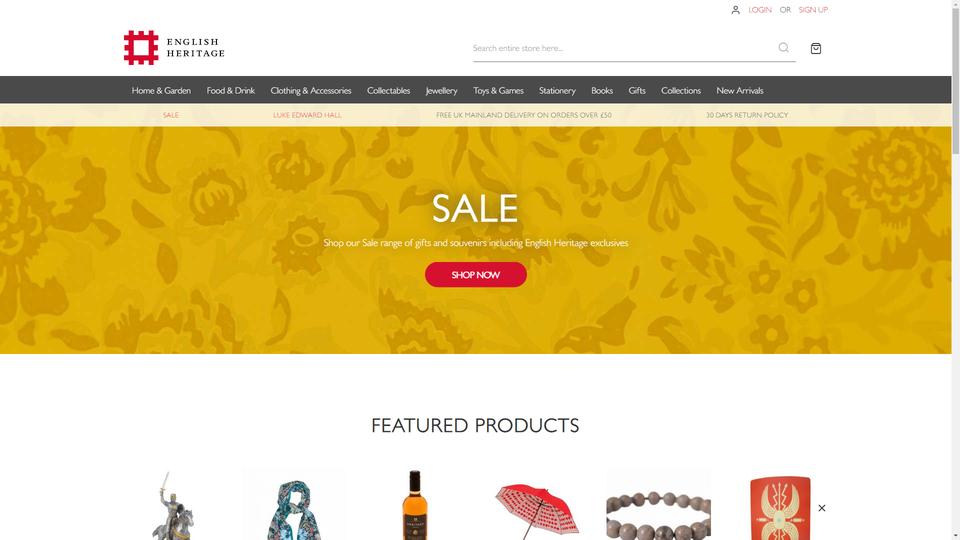View the whisky bottle product

tap(414, 505)
